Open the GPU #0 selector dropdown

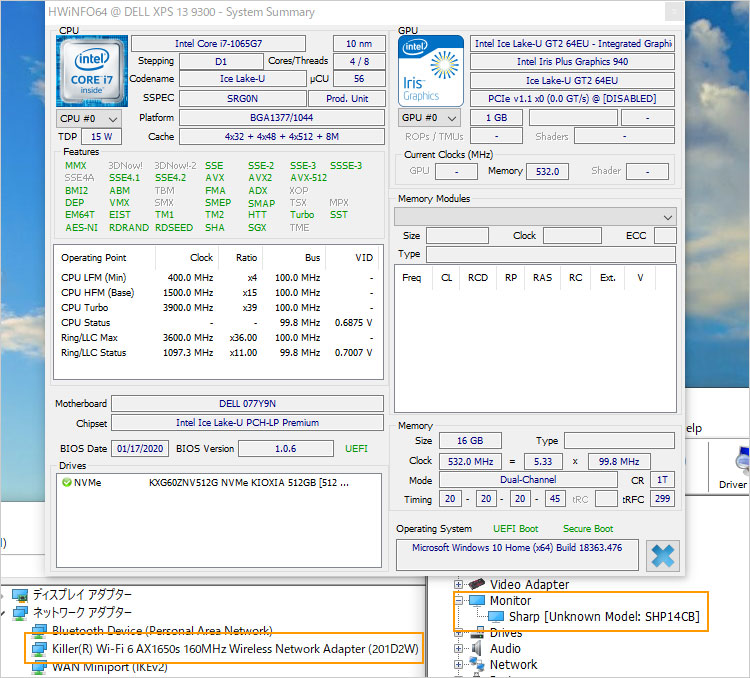pyautogui.click(x=429, y=118)
